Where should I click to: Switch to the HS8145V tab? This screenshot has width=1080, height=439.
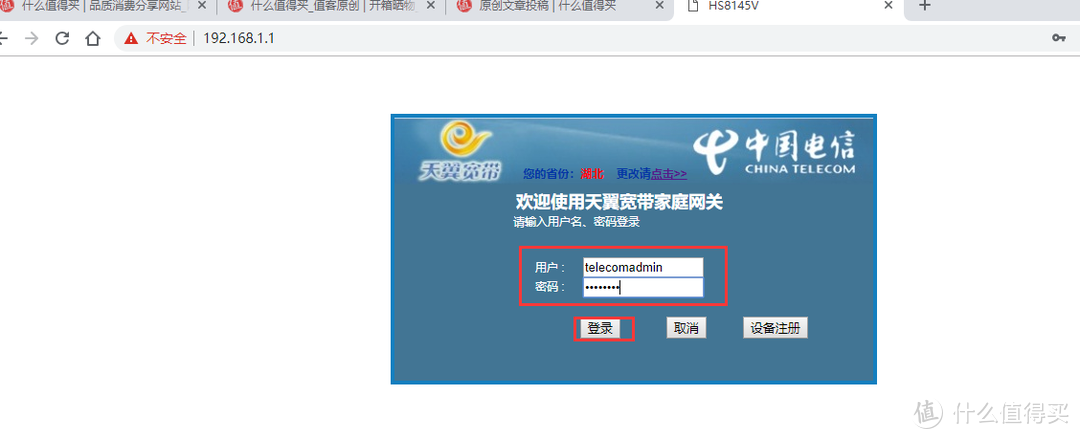(790, 6)
